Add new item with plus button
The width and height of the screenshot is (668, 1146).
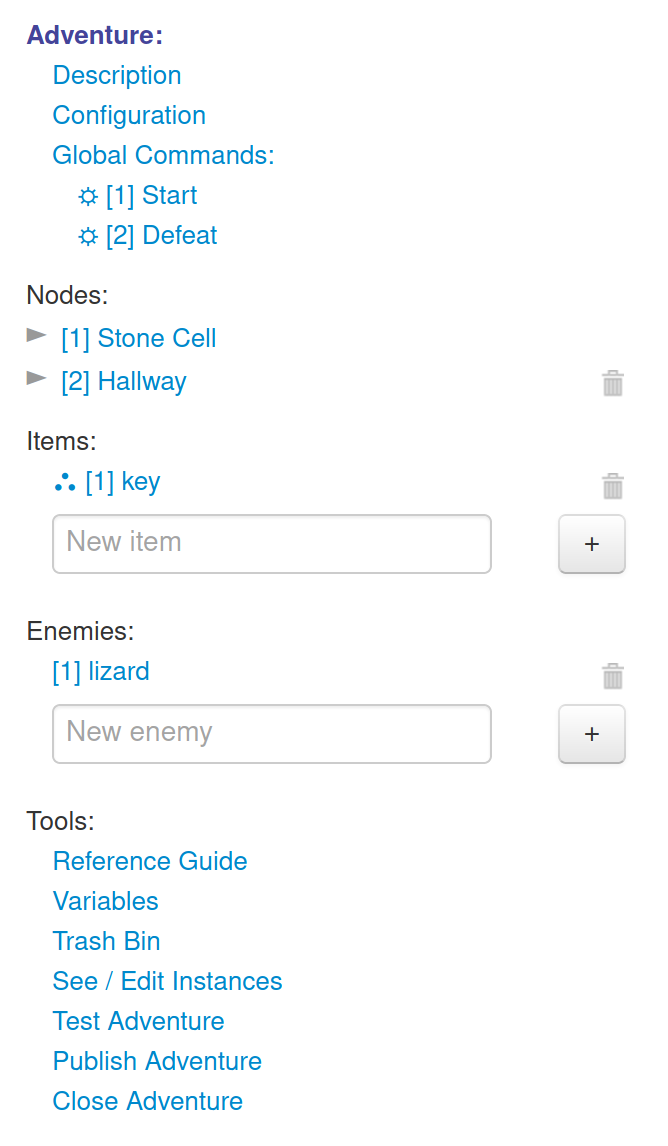[x=592, y=544]
